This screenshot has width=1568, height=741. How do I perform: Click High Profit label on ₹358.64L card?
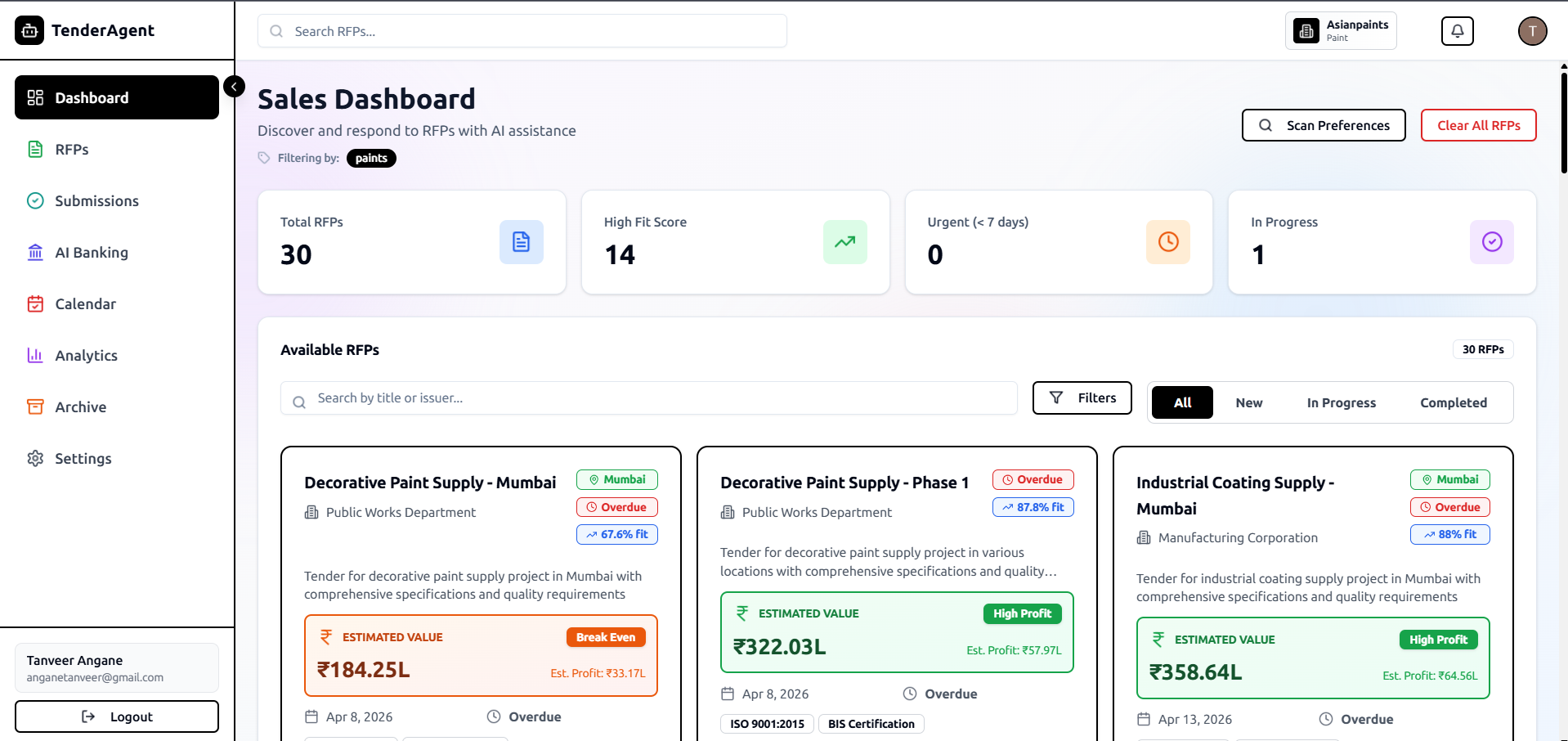(x=1438, y=640)
